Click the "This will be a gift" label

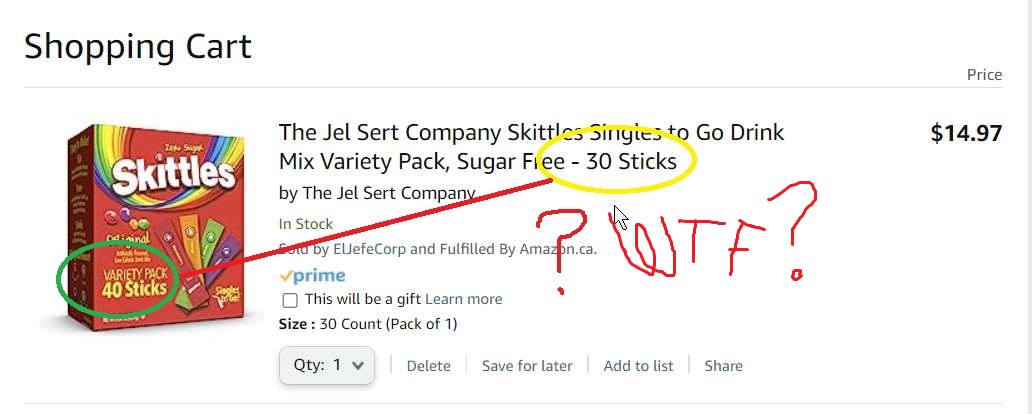point(362,299)
